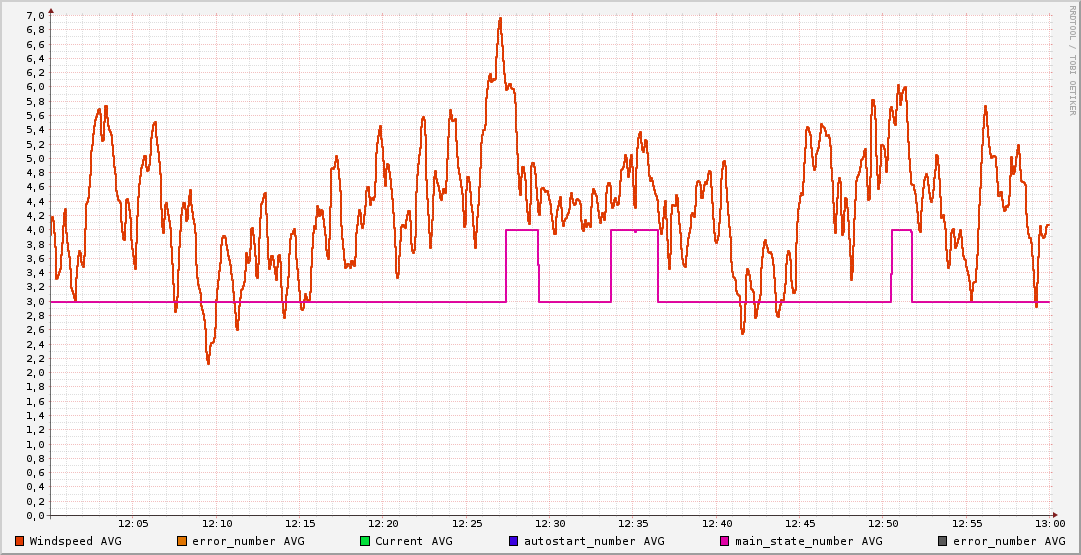
Task: Click the gray error_number AVG legend swatch
Action: (941, 541)
